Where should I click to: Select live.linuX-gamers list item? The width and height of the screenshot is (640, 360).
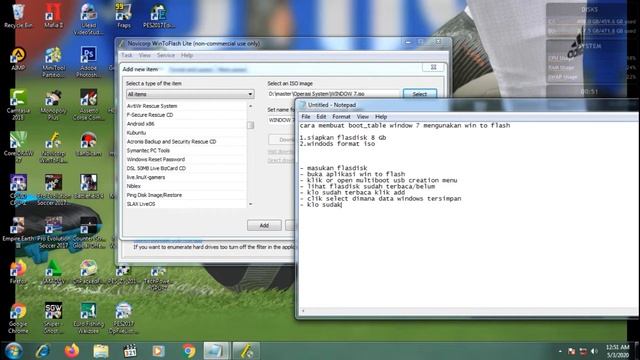coord(186,177)
